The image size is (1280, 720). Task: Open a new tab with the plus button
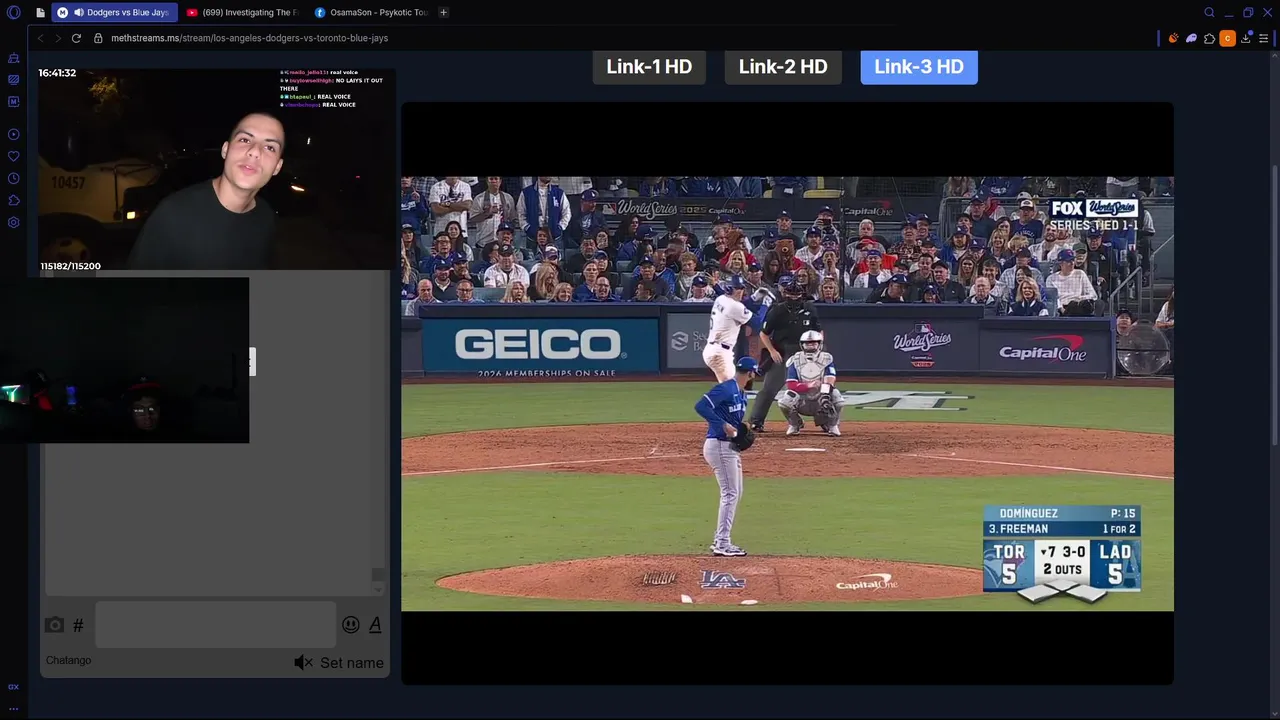(443, 12)
